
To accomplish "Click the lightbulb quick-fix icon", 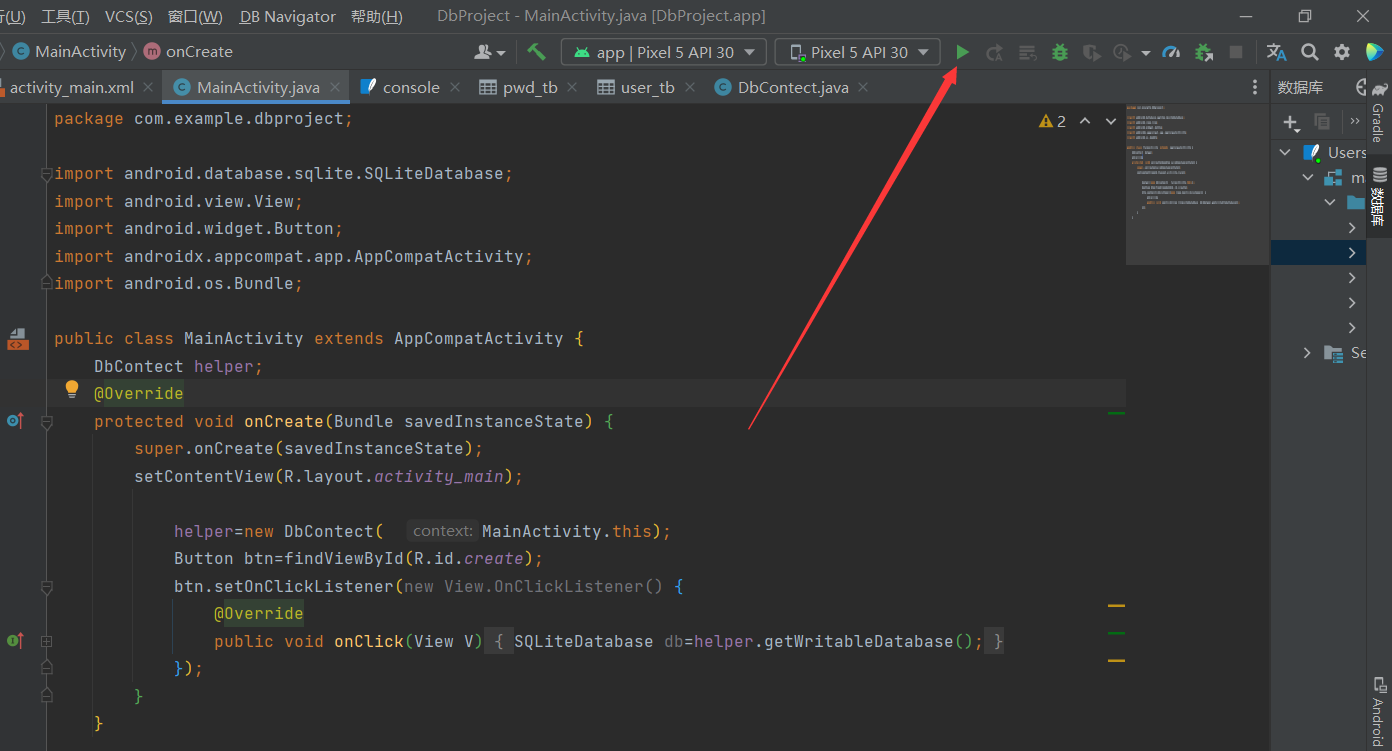I will point(72,389).
